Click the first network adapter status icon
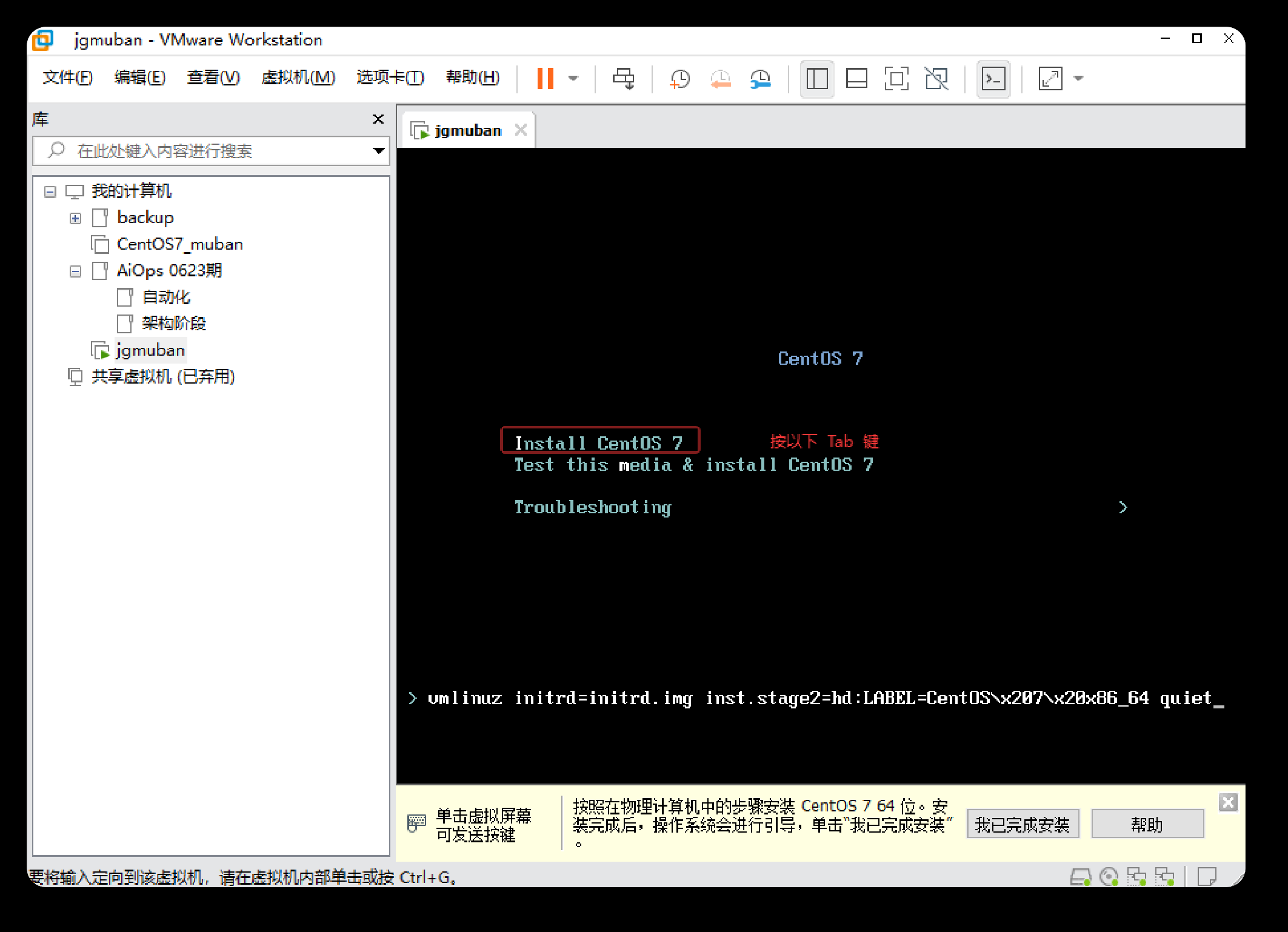Viewport: 1288px width, 932px height. pos(1137,877)
